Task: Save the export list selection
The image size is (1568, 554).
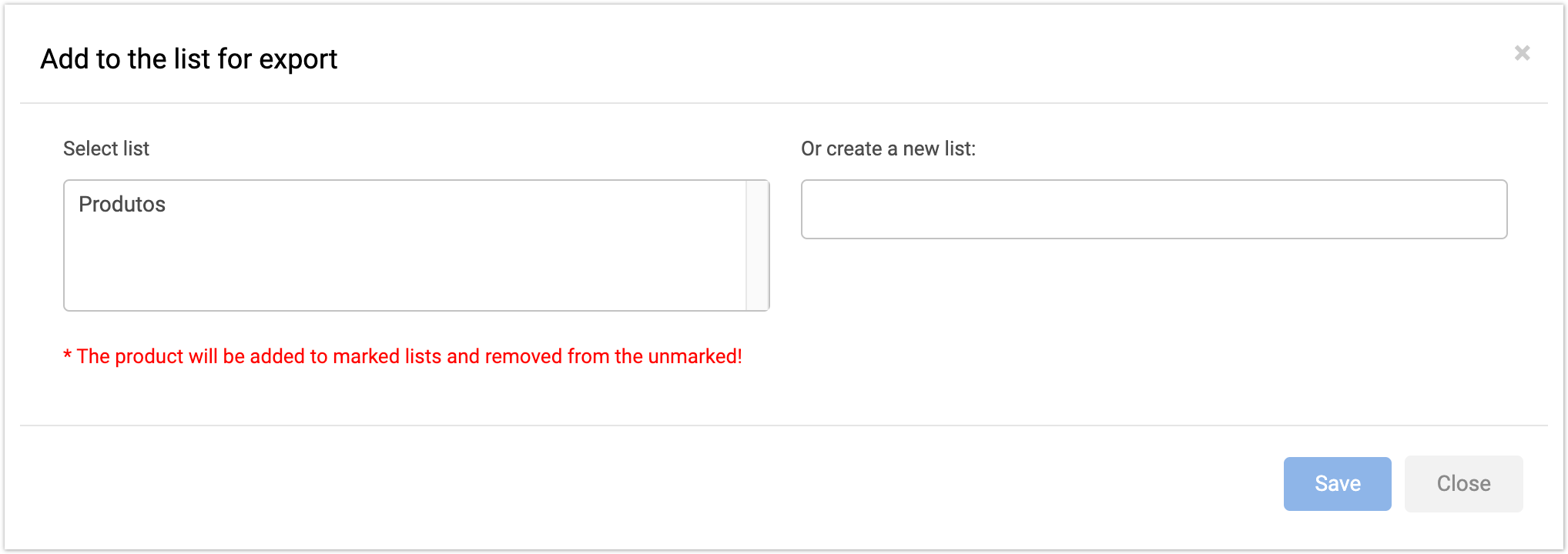Action: click(x=1337, y=484)
